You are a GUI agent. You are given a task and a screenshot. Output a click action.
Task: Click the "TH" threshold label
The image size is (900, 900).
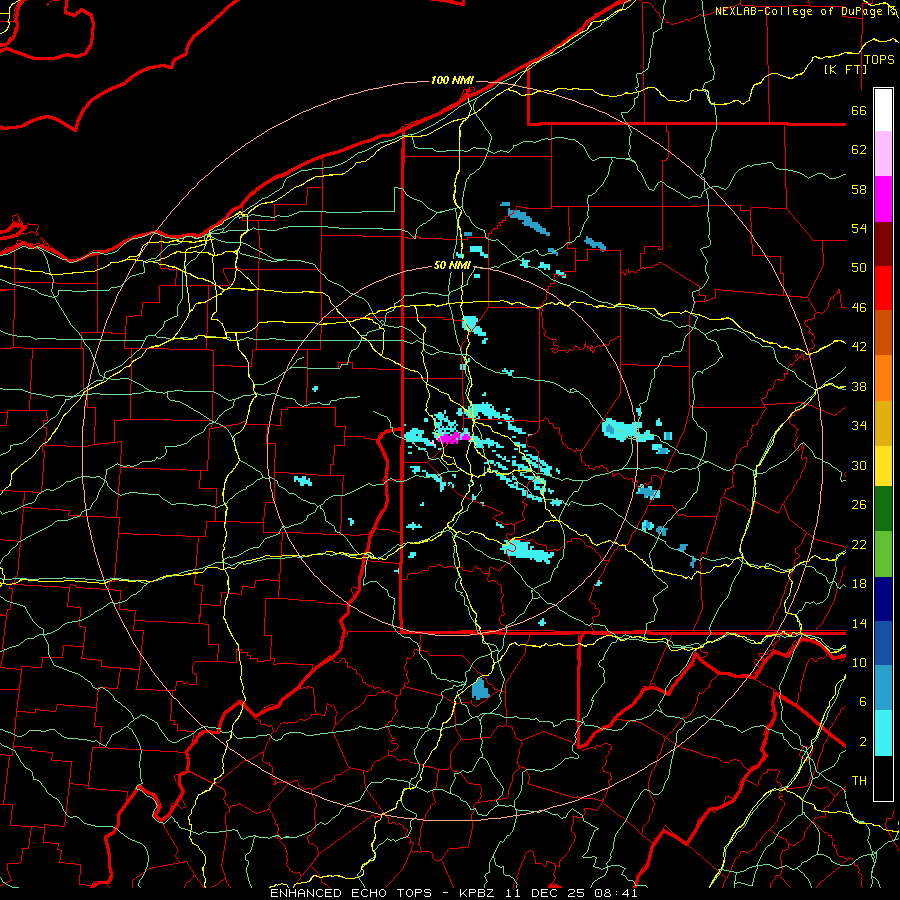coord(859,781)
